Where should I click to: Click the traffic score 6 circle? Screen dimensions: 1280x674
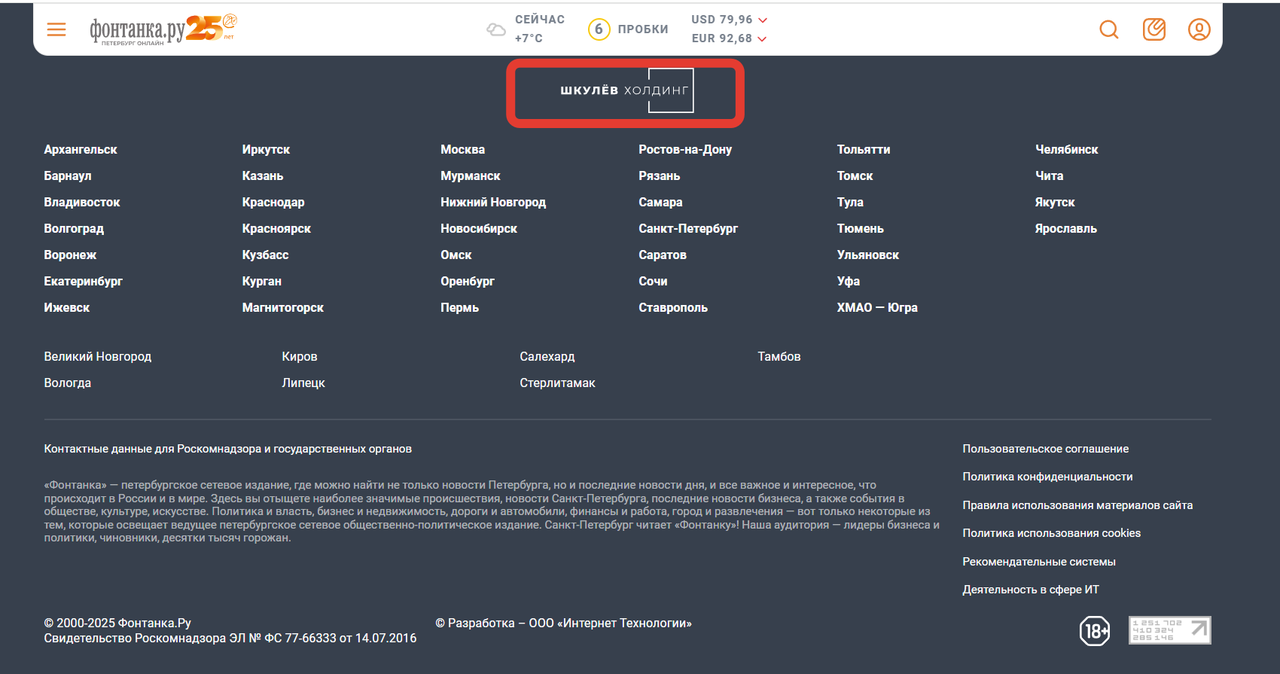[x=599, y=29]
